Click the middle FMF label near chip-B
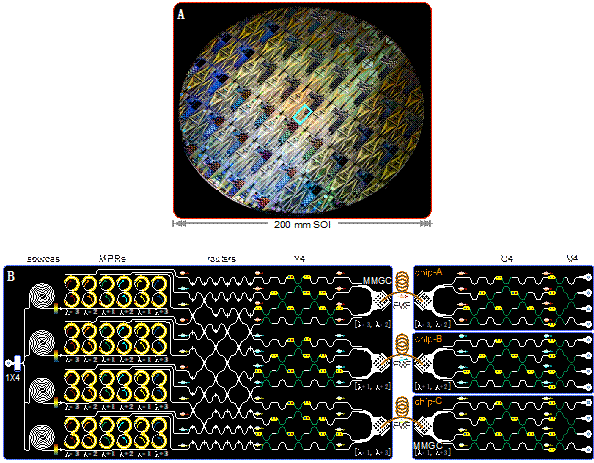 tap(402, 364)
